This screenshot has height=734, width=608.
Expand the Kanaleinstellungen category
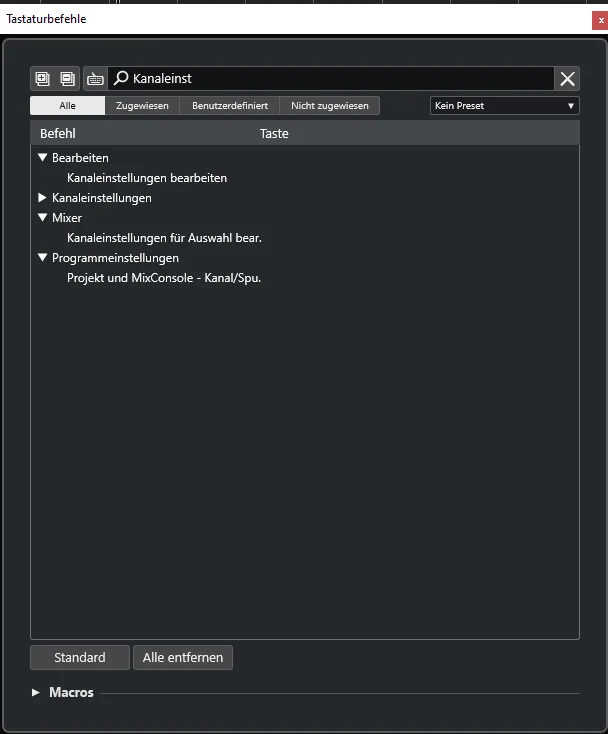[42, 198]
